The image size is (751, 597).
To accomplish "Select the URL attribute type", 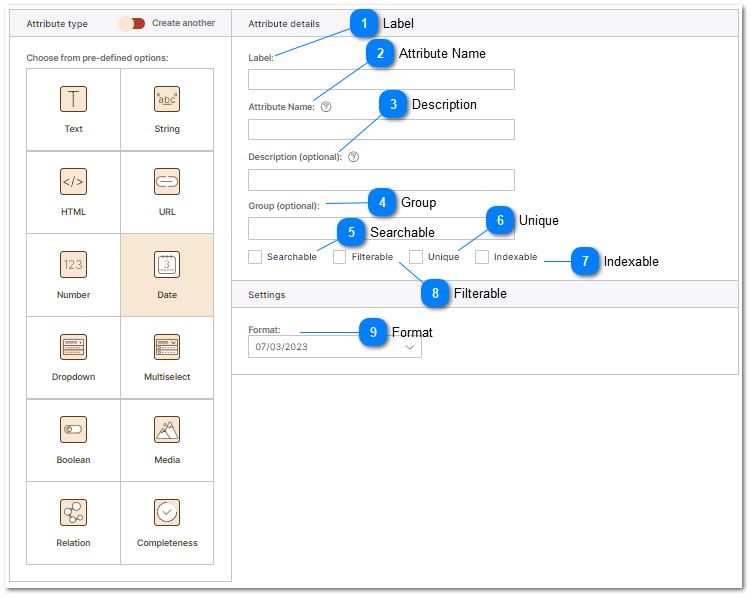I will pos(167,182).
